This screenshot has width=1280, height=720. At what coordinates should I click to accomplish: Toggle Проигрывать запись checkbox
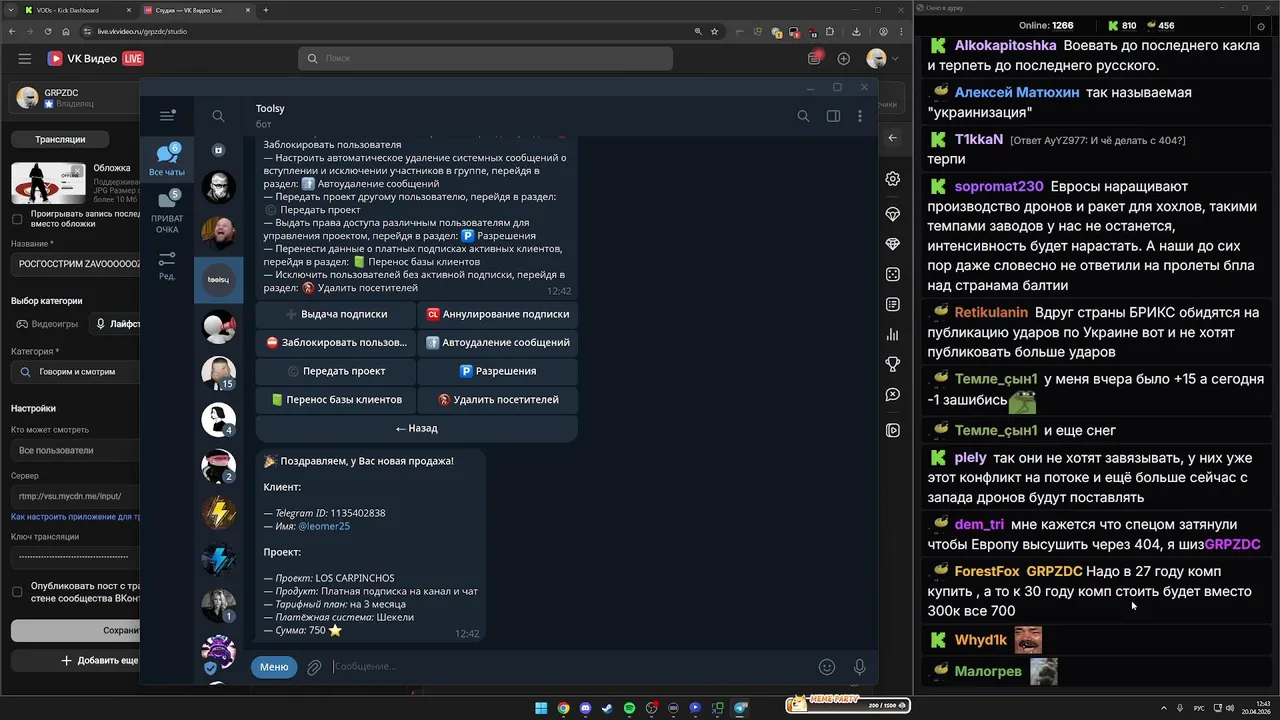17,218
